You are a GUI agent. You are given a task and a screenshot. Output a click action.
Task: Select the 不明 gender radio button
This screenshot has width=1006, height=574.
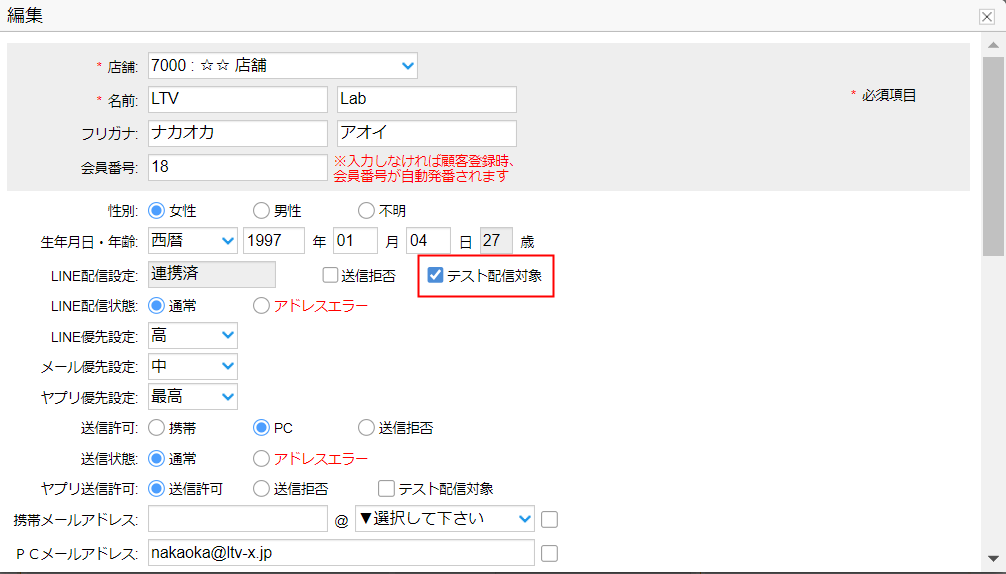[366, 211]
